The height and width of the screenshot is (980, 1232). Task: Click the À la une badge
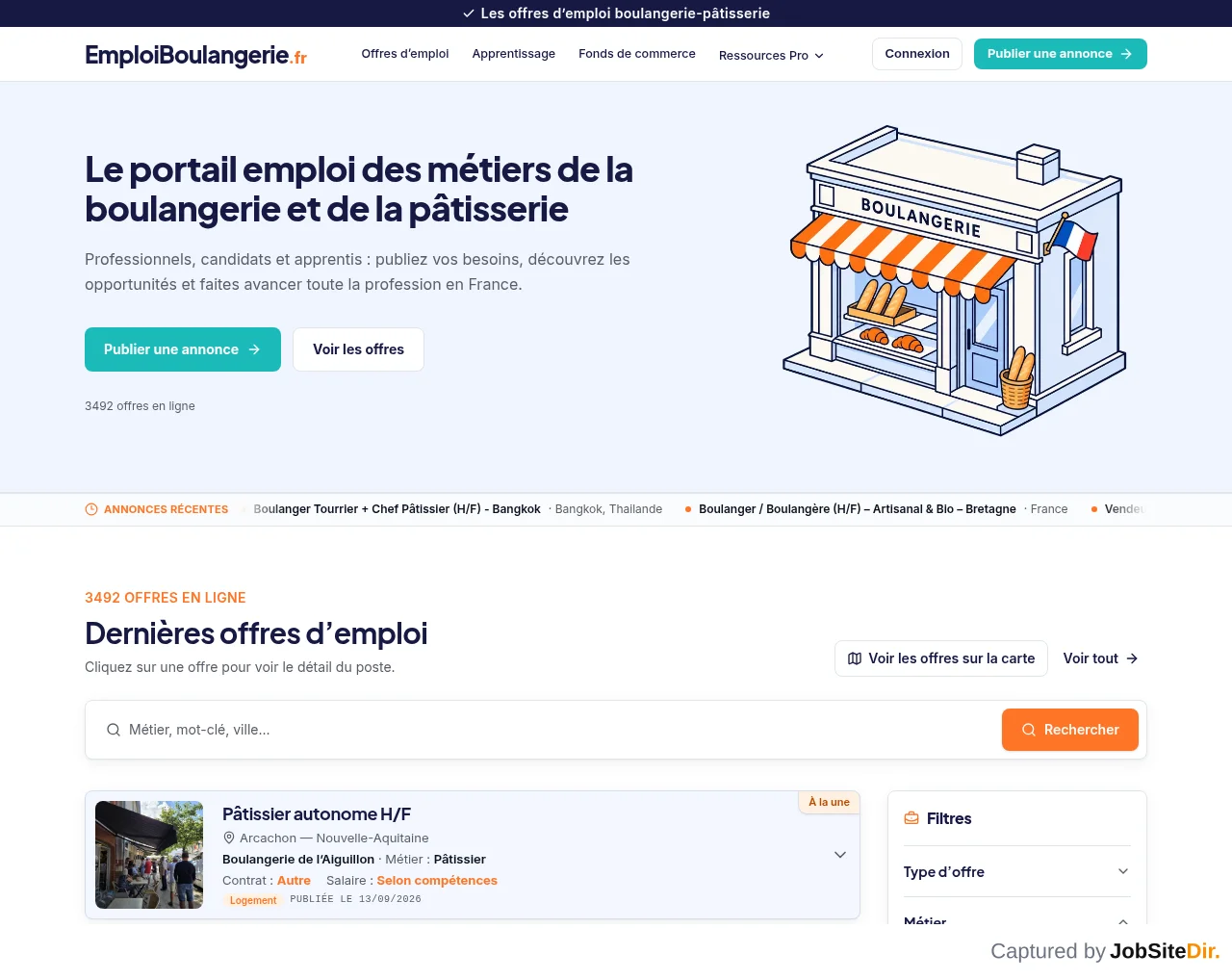click(x=829, y=802)
